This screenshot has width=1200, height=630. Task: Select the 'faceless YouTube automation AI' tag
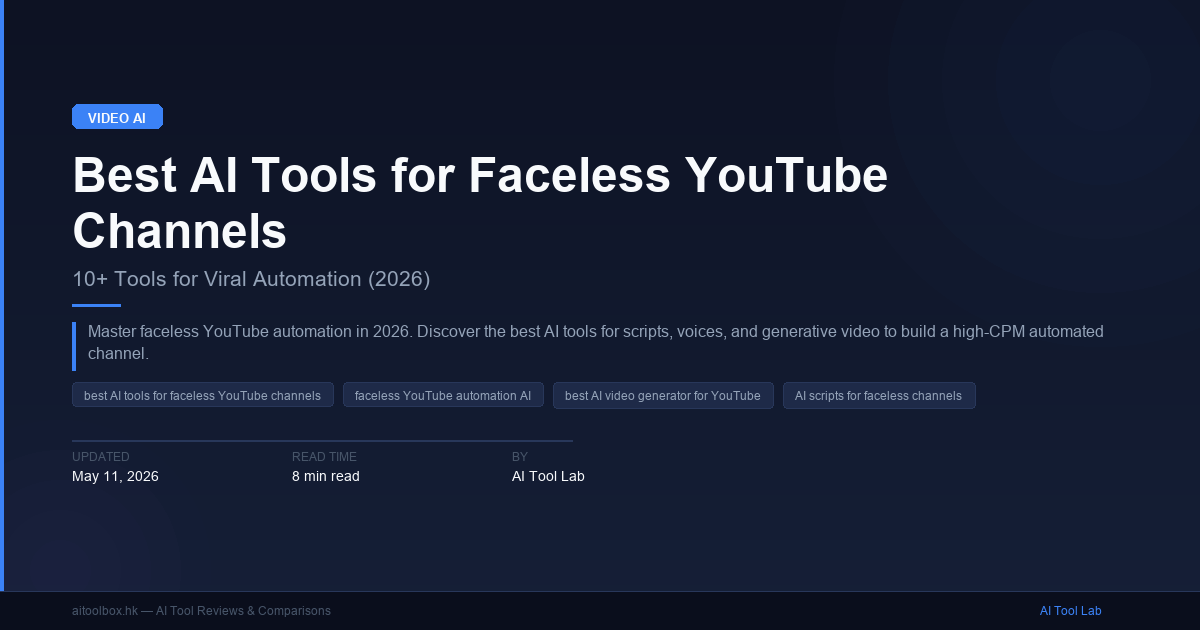pos(443,395)
